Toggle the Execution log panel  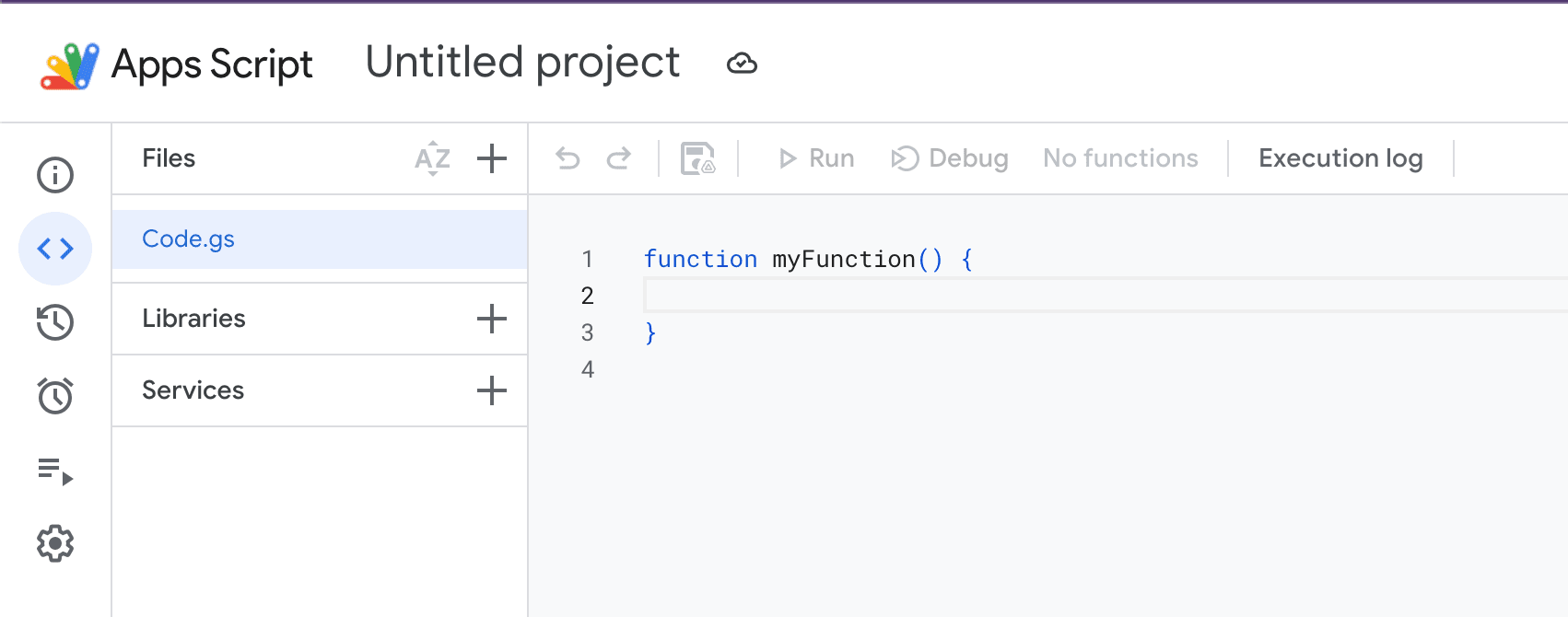coord(1340,158)
